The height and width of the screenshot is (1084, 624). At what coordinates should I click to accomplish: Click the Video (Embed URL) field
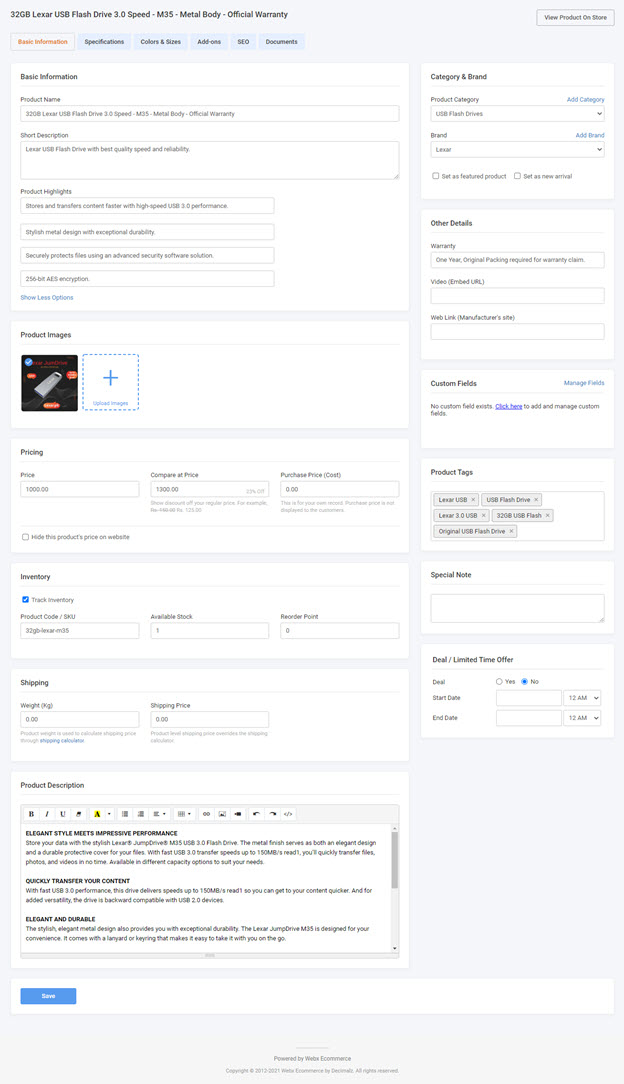click(x=518, y=296)
